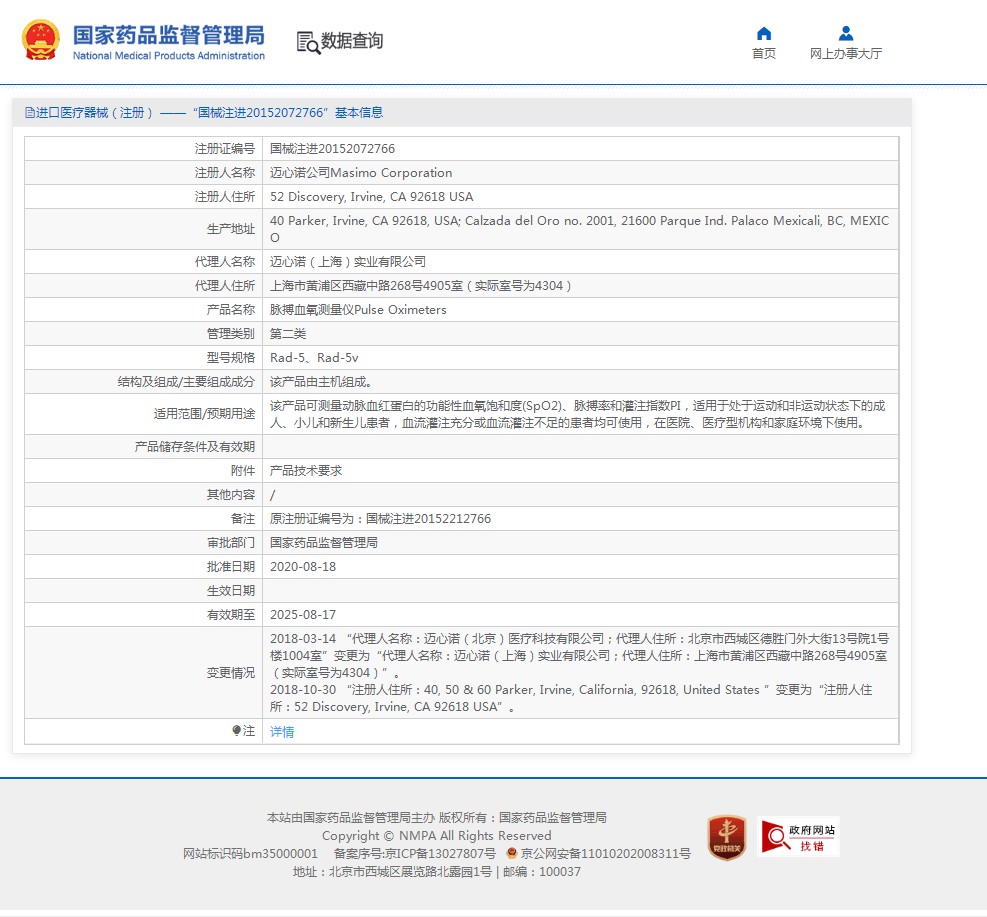Click the 数据查询 heading text
The width and height of the screenshot is (987, 917).
352,41
